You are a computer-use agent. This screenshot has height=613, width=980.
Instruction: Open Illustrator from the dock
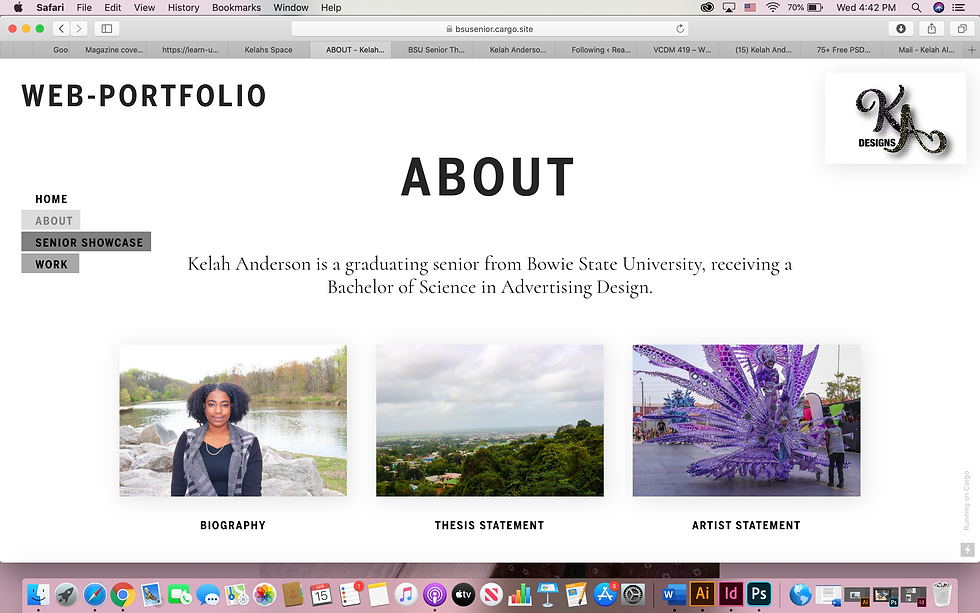click(x=702, y=594)
